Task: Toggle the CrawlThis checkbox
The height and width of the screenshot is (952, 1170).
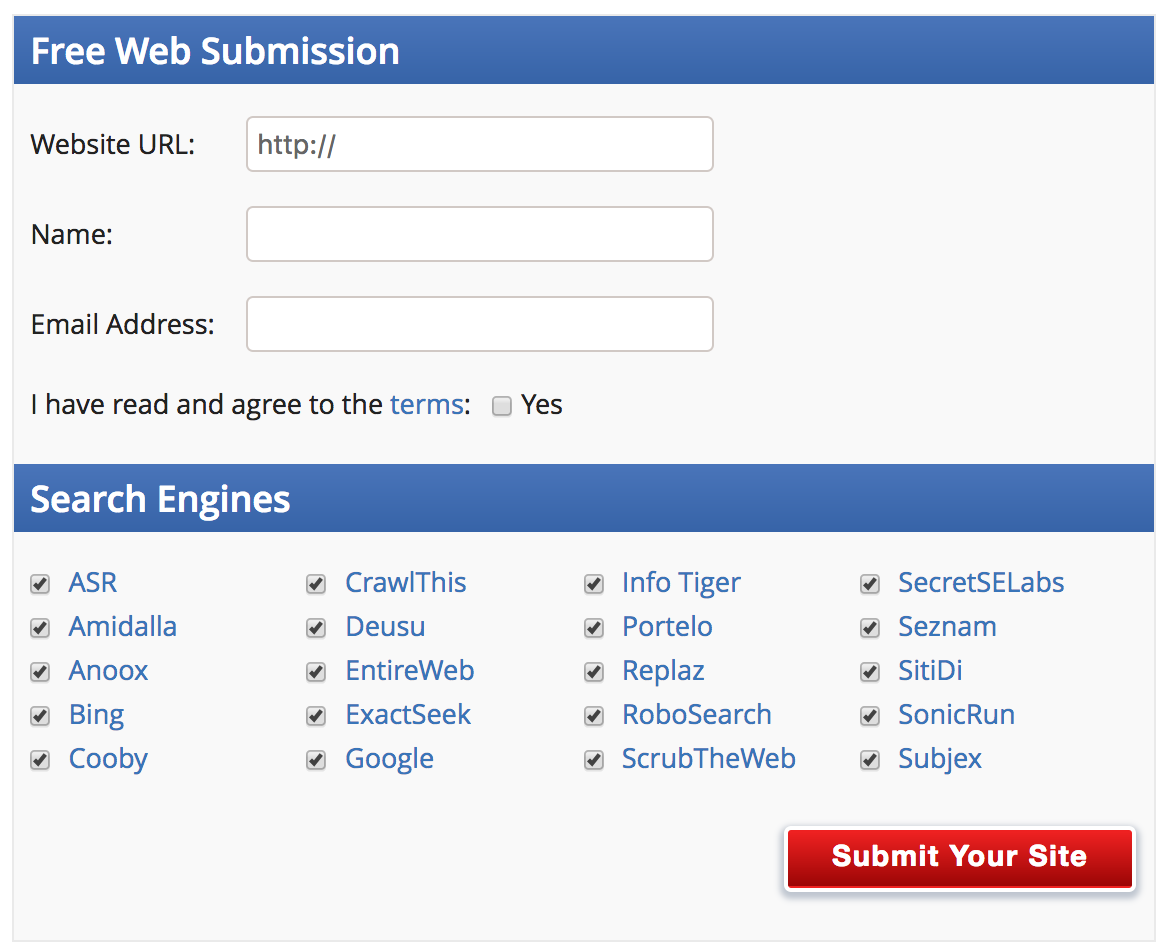Action: 316,583
